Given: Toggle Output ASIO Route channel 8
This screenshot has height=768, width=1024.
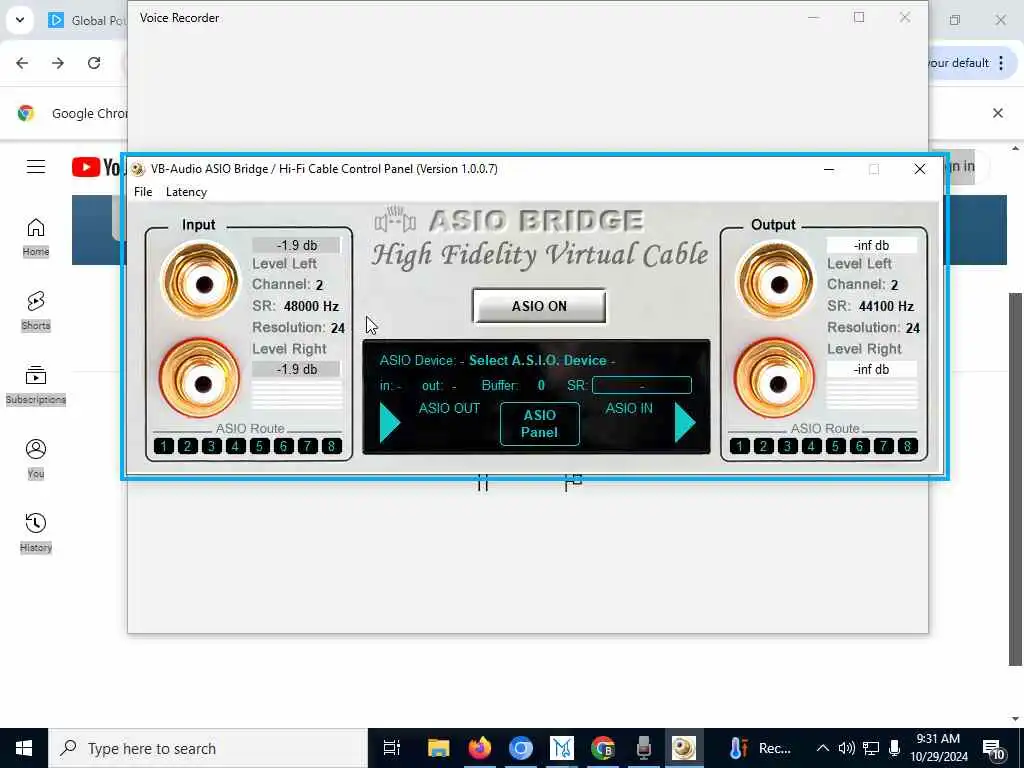Looking at the screenshot, I should (907, 446).
